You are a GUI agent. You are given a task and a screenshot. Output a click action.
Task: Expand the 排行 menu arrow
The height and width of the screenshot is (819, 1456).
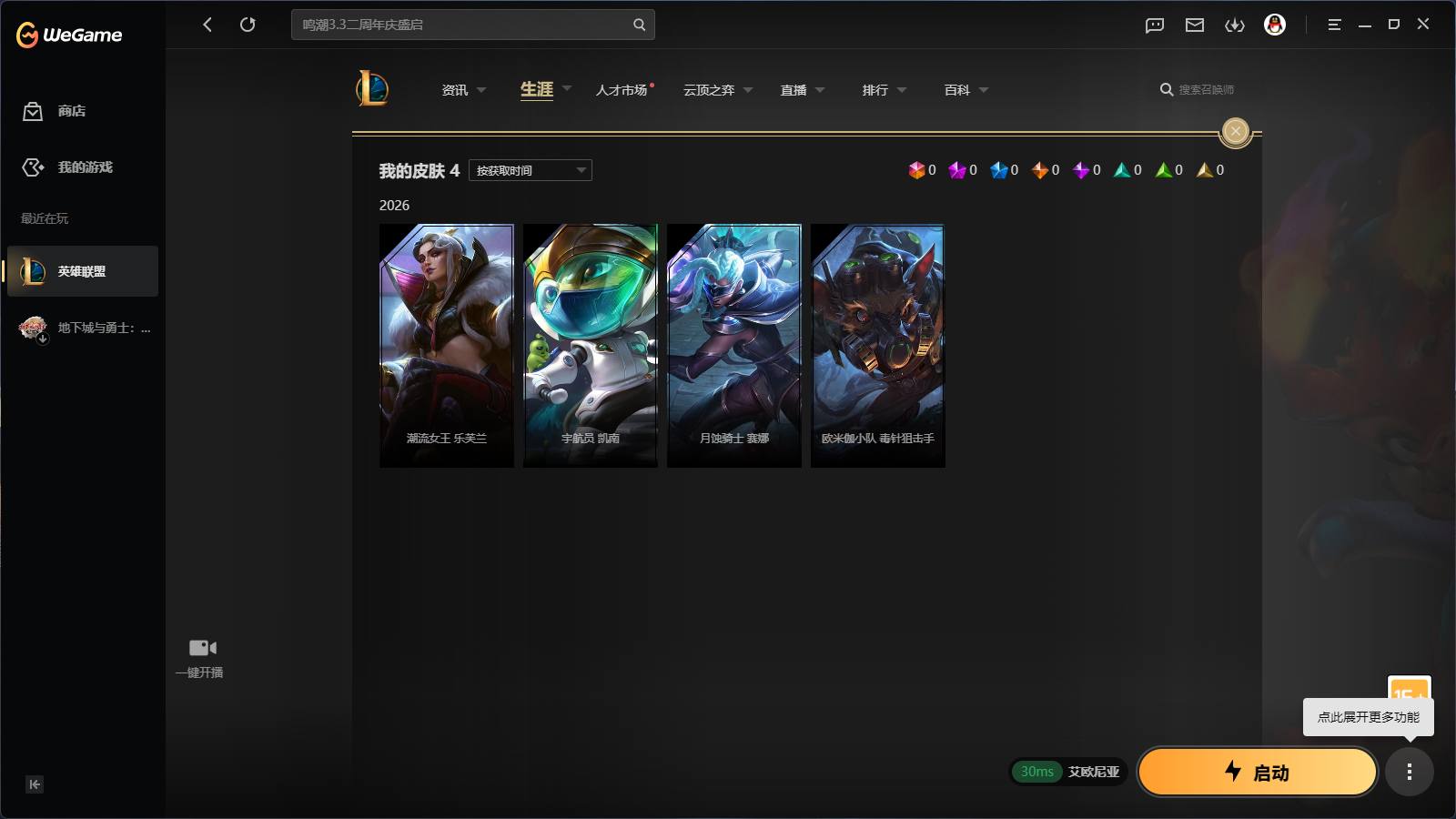tap(902, 90)
